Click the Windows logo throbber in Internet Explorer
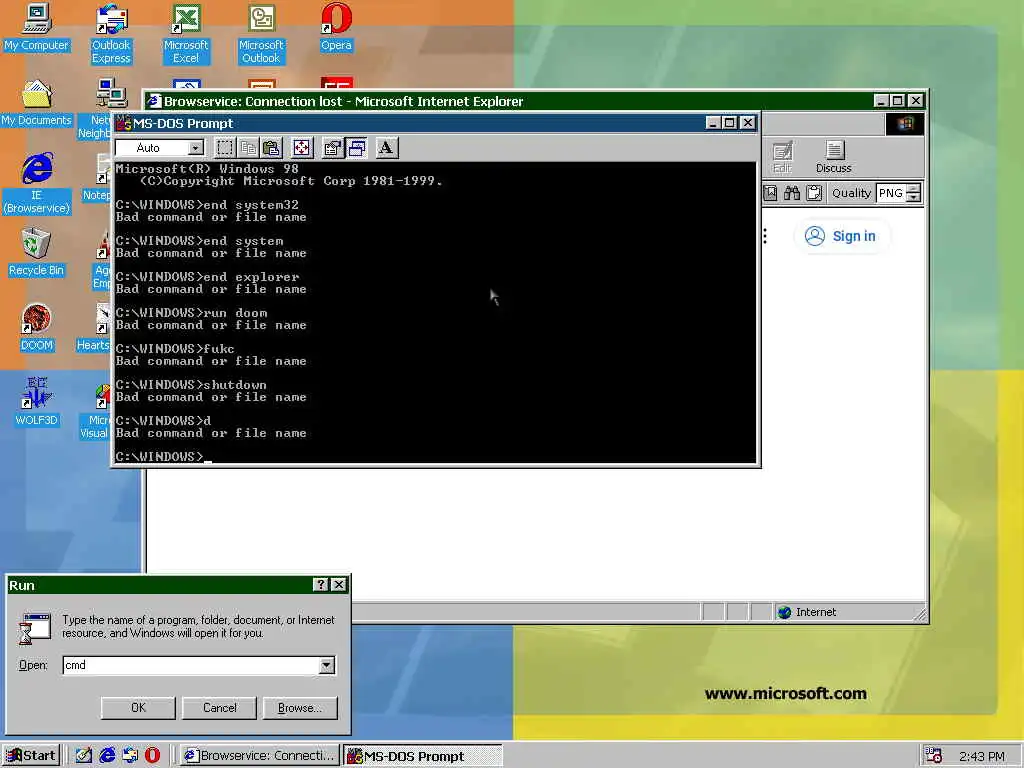Screen dimensions: 1024x768 (905, 123)
